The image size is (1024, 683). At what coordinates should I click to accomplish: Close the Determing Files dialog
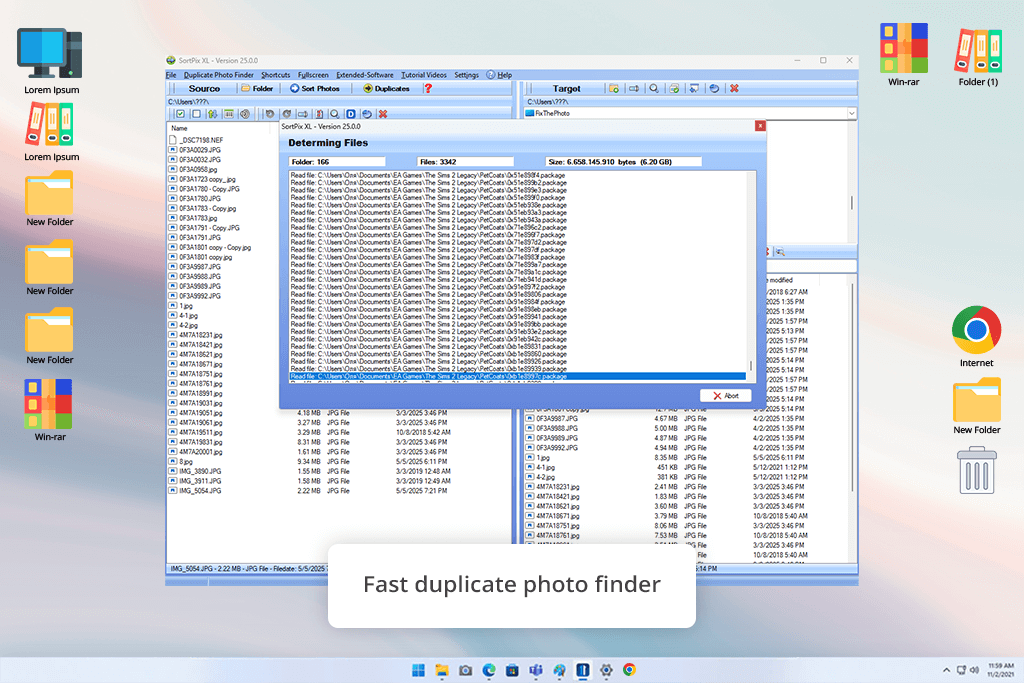point(760,125)
